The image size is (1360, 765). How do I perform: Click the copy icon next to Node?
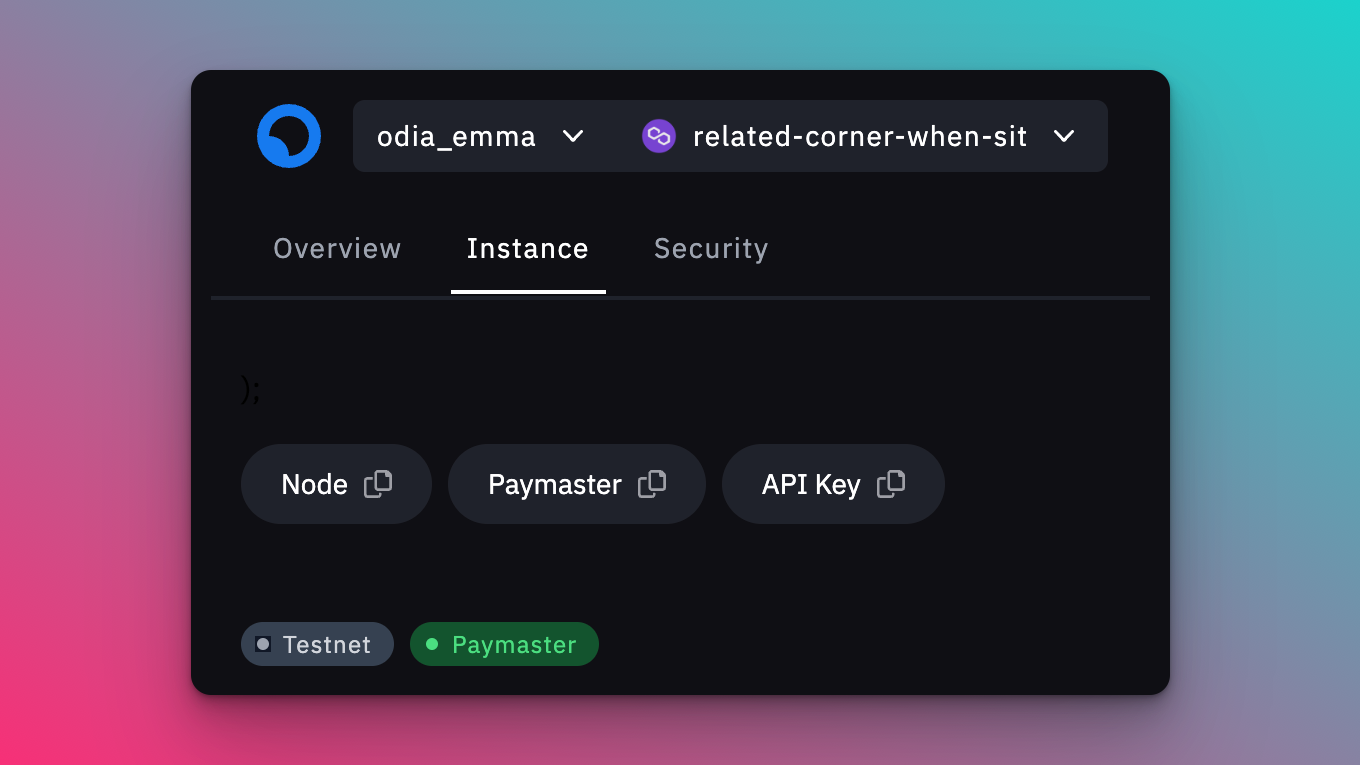(378, 483)
